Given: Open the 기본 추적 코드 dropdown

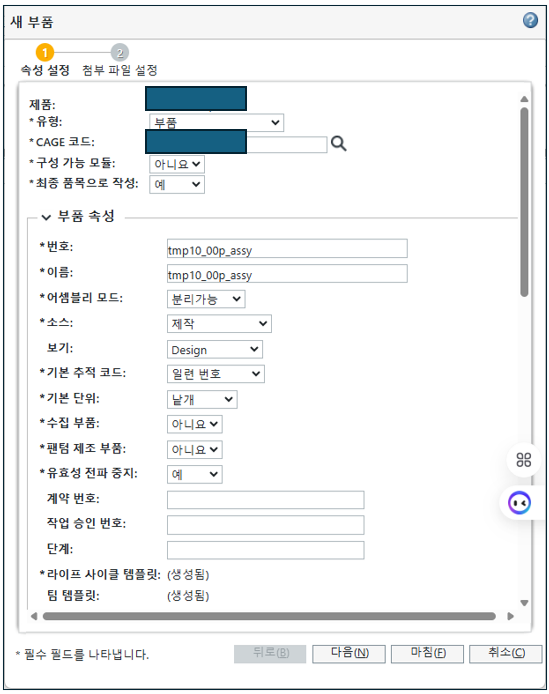Looking at the screenshot, I should coord(216,374).
